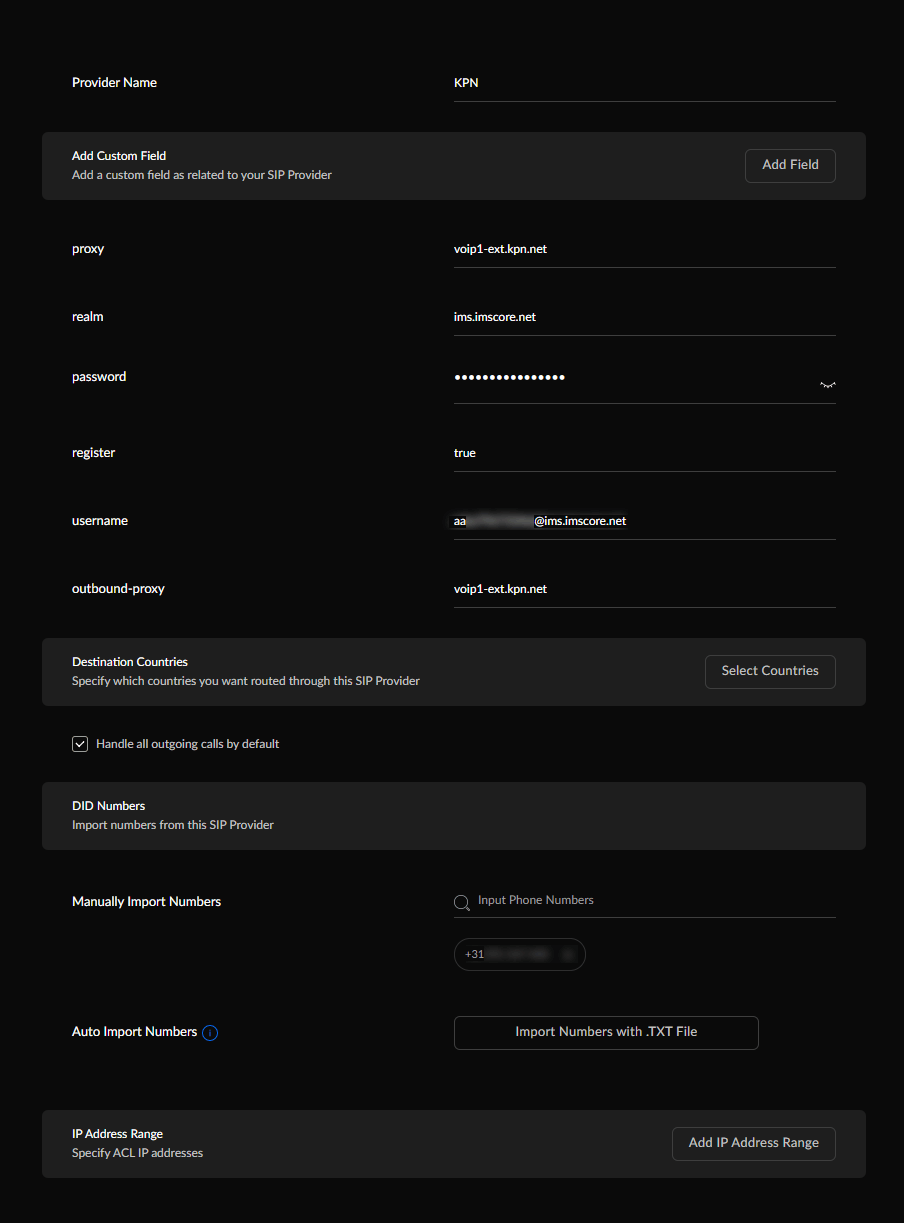Click Import Numbers with .TXT File
Image resolution: width=904 pixels, height=1223 pixels.
click(606, 1032)
